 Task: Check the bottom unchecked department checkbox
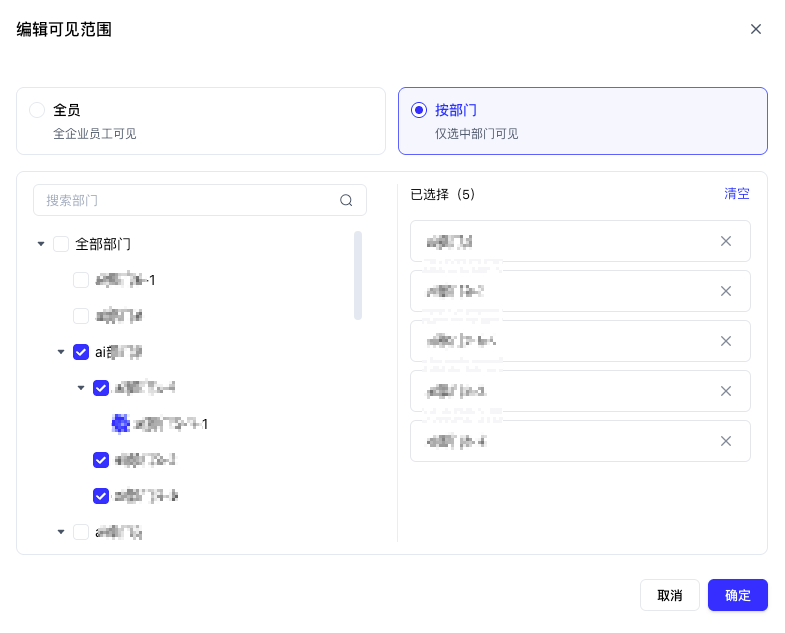pos(81,532)
